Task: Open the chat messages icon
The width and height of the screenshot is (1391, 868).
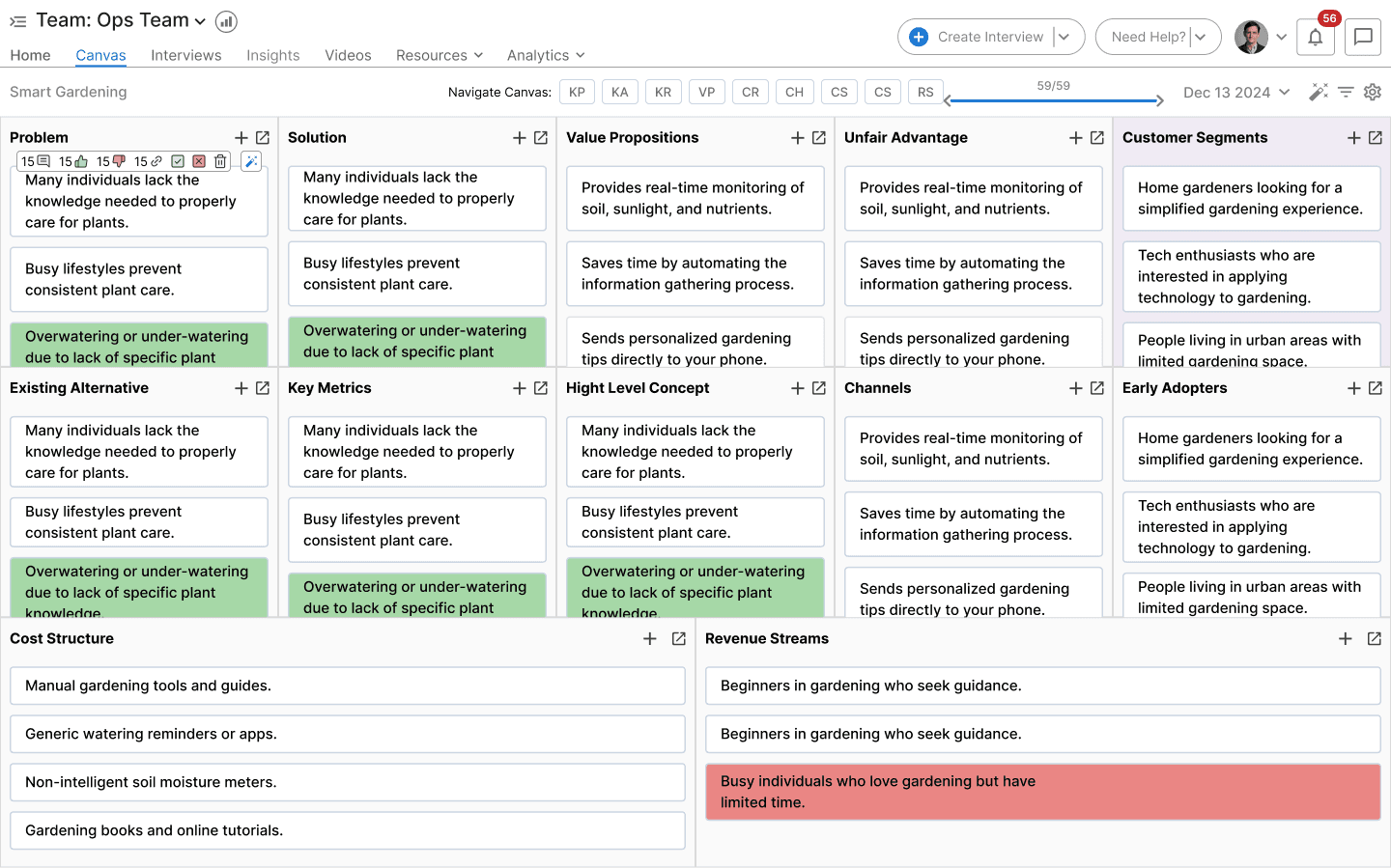Action: pyautogui.click(x=1363, y=38)
